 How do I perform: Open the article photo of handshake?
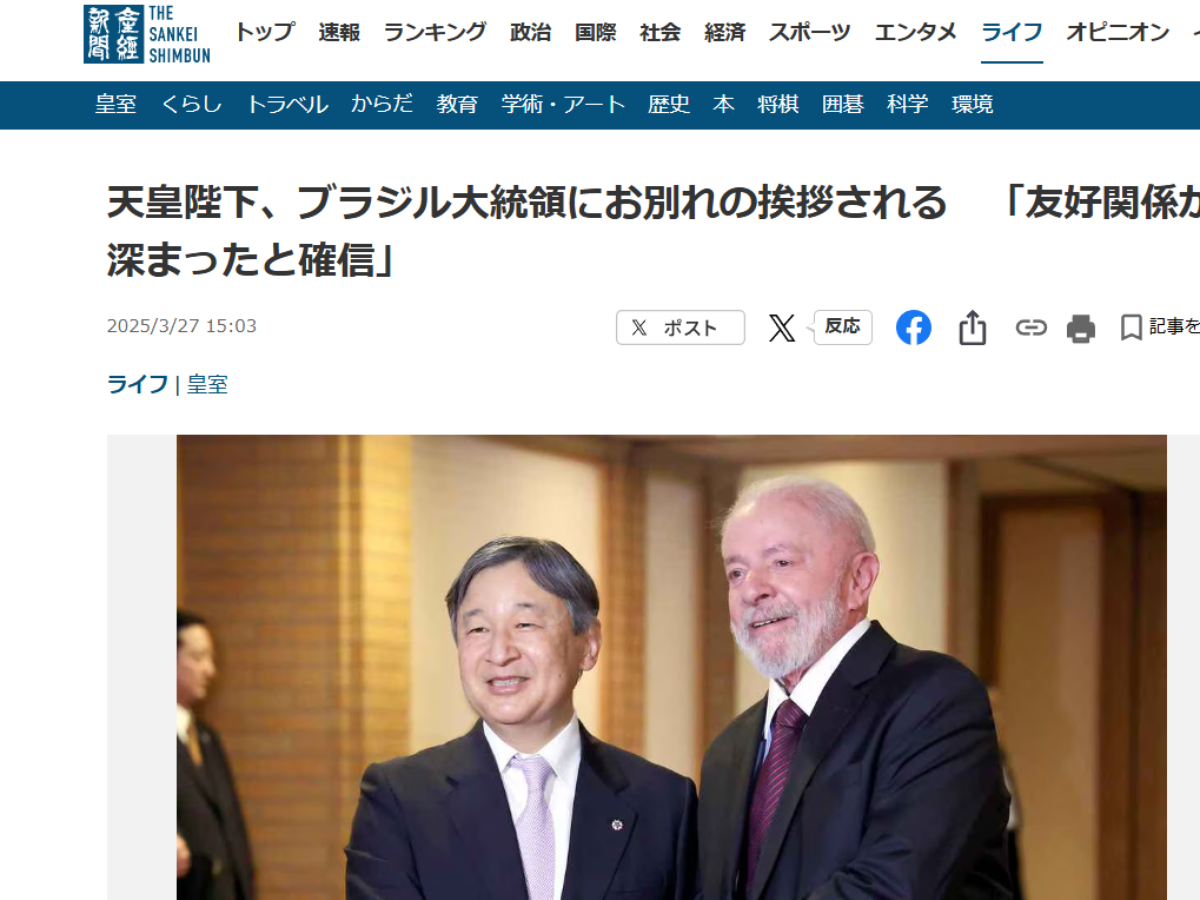pos(672,667)
